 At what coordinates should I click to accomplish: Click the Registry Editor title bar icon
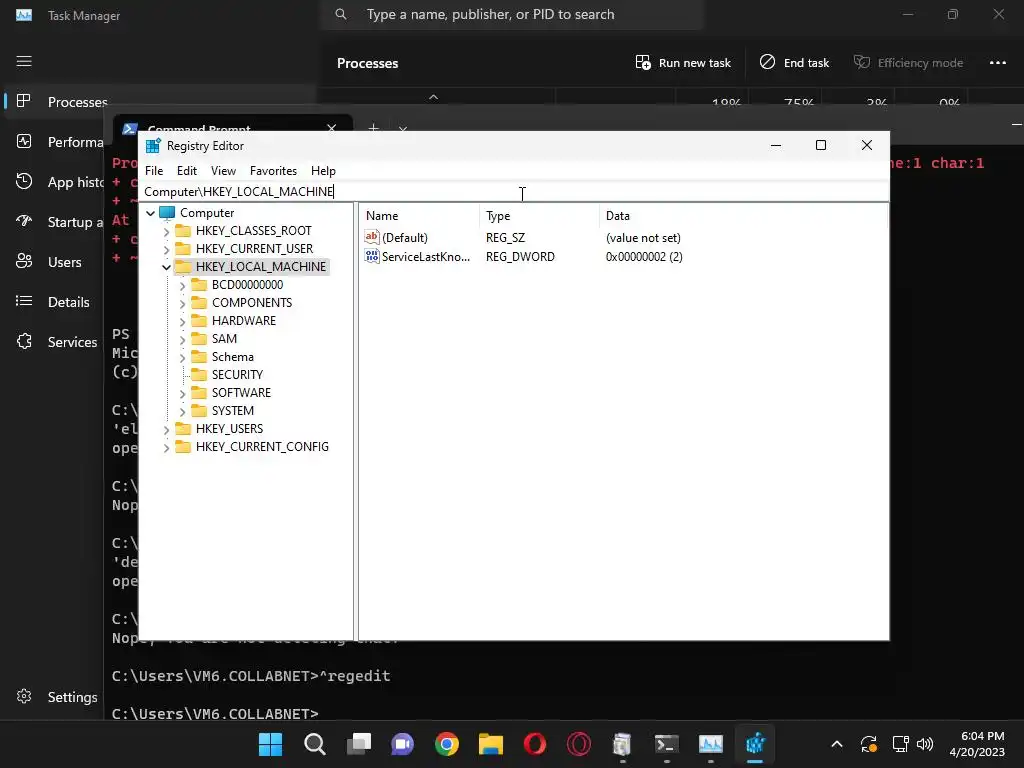[x=153, y=146]
